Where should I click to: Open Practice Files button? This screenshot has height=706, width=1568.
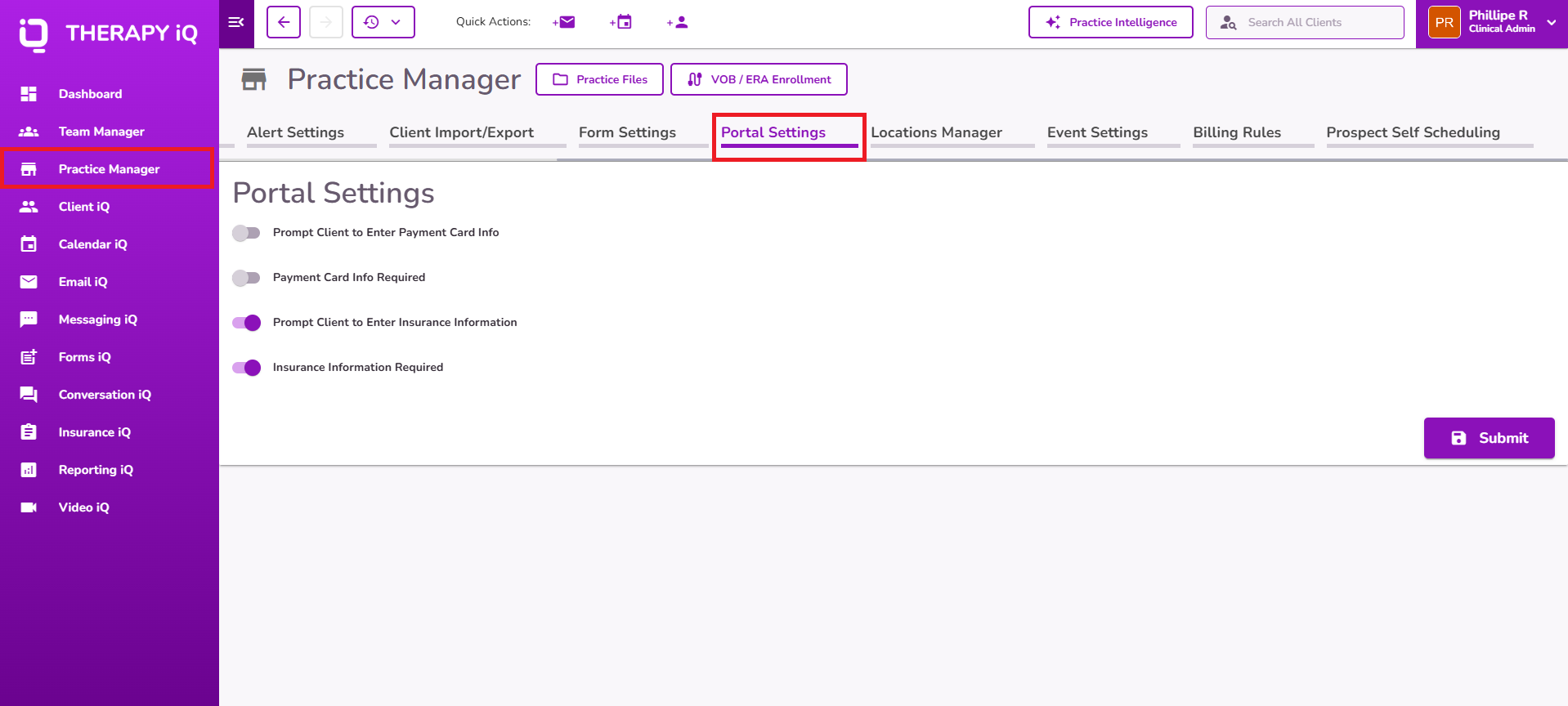point(599,79)
